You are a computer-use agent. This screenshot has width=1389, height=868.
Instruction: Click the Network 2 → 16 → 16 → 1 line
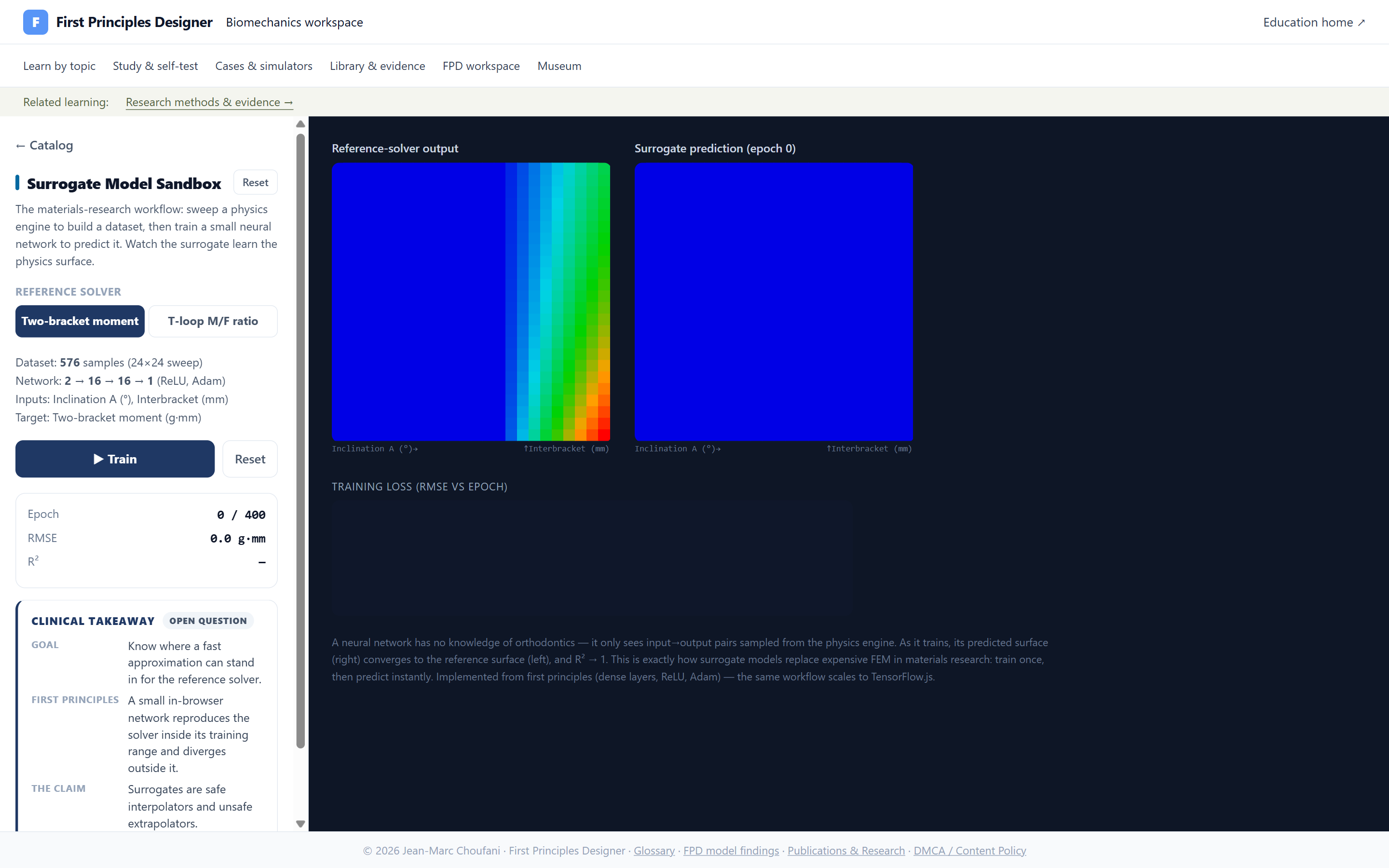point(121,380)
